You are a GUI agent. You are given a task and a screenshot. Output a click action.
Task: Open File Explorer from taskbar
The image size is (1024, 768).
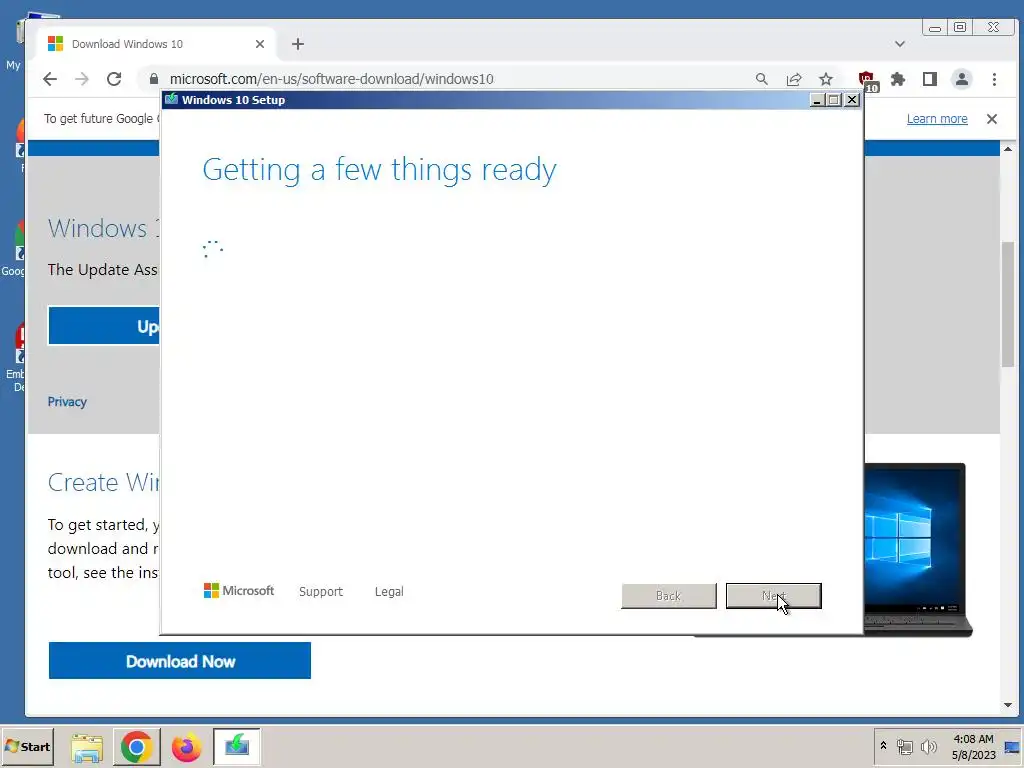coord(87,747)
